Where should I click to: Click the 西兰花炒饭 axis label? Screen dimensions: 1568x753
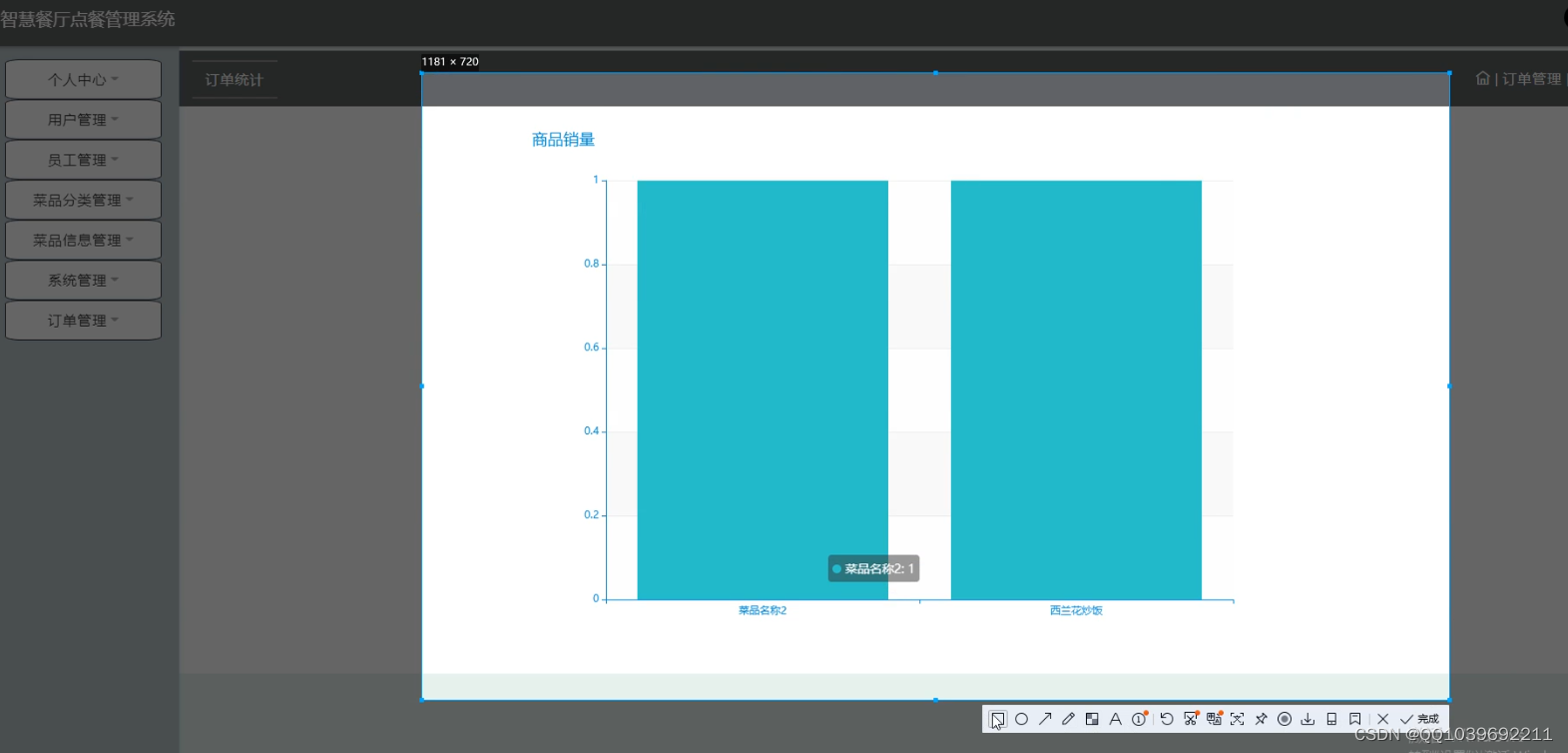(x=1076, y=610)
